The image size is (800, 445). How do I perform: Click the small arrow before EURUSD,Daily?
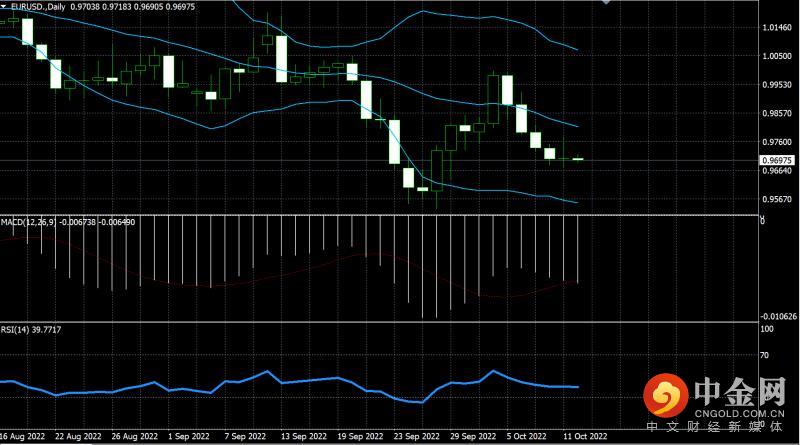tap(4, 5)
